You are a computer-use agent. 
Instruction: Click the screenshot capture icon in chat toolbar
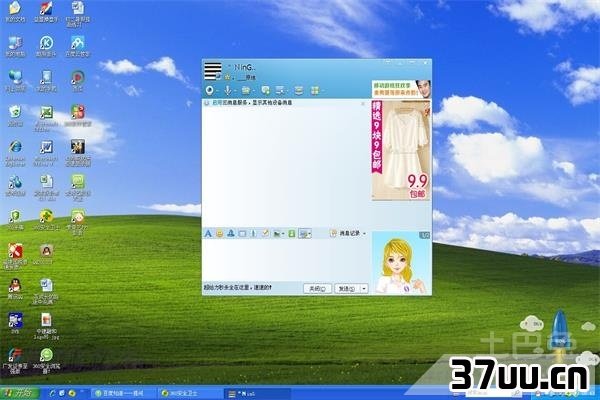[x=303, y=233]
